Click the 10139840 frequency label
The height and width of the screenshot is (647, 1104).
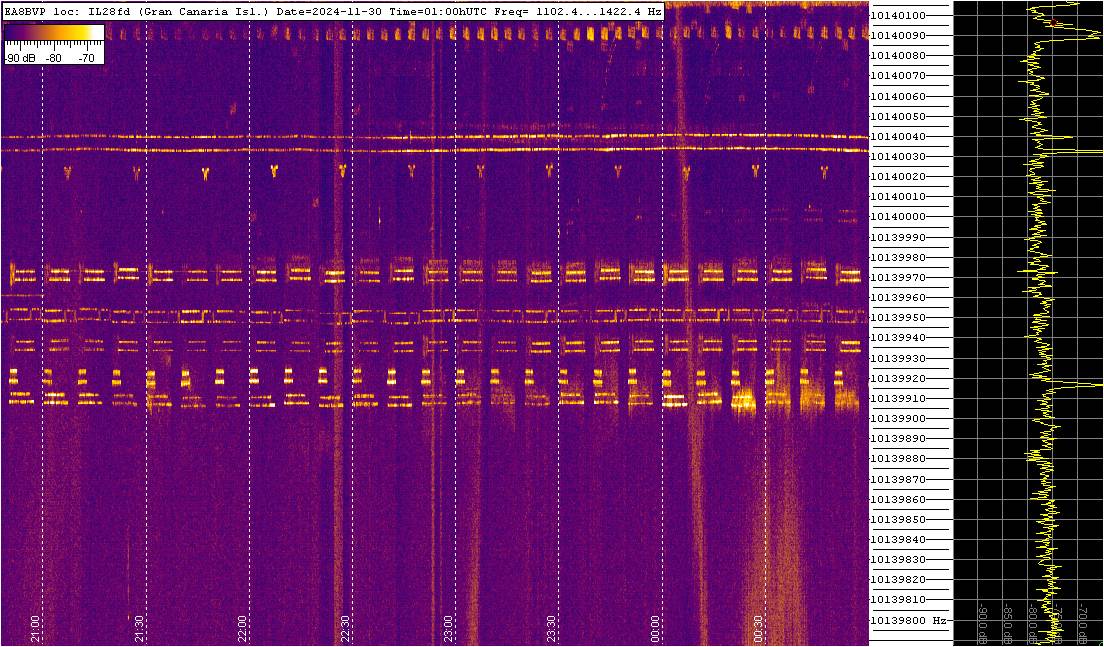(898, 540)
